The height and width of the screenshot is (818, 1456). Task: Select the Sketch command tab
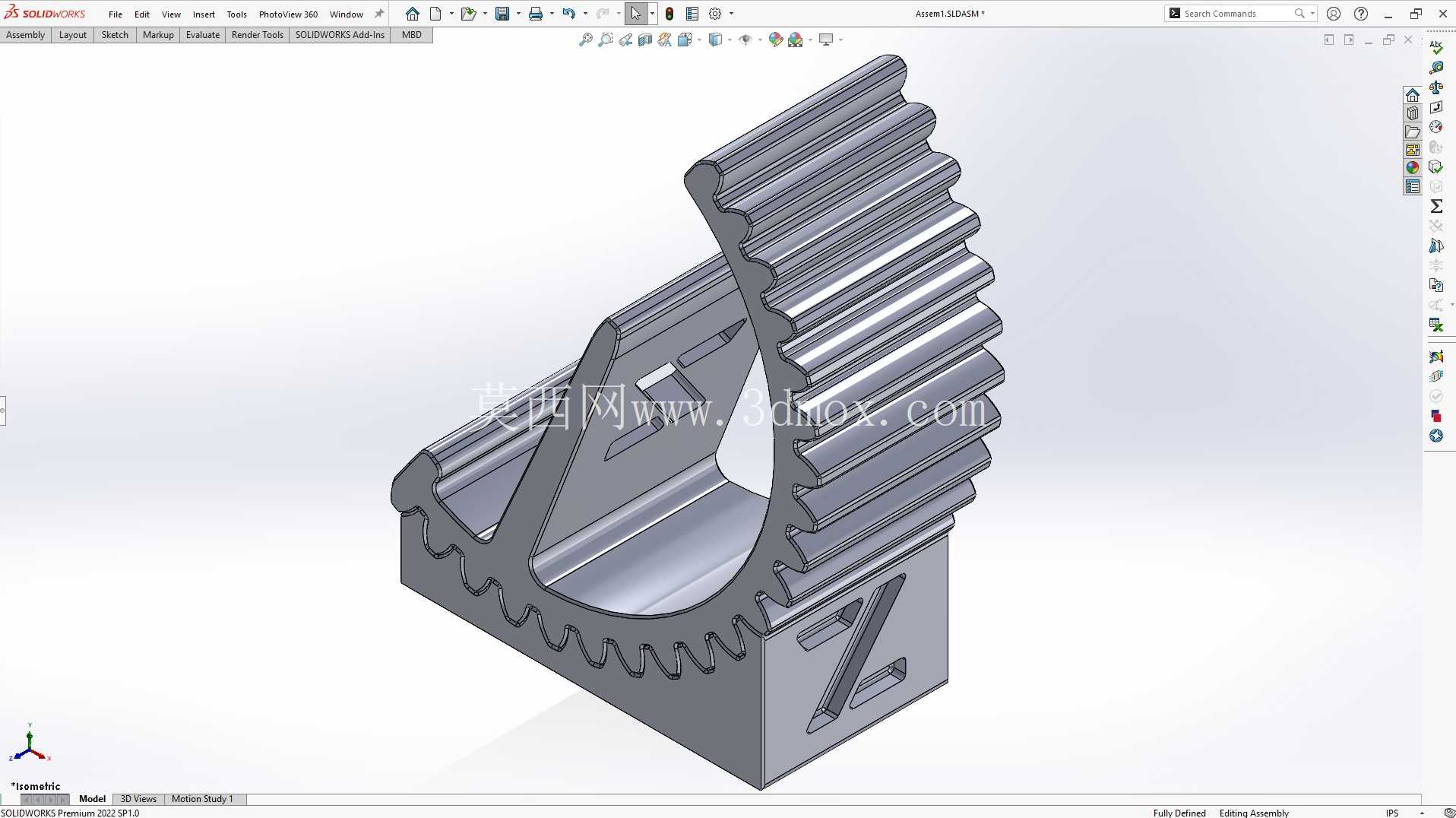[115, 35]
